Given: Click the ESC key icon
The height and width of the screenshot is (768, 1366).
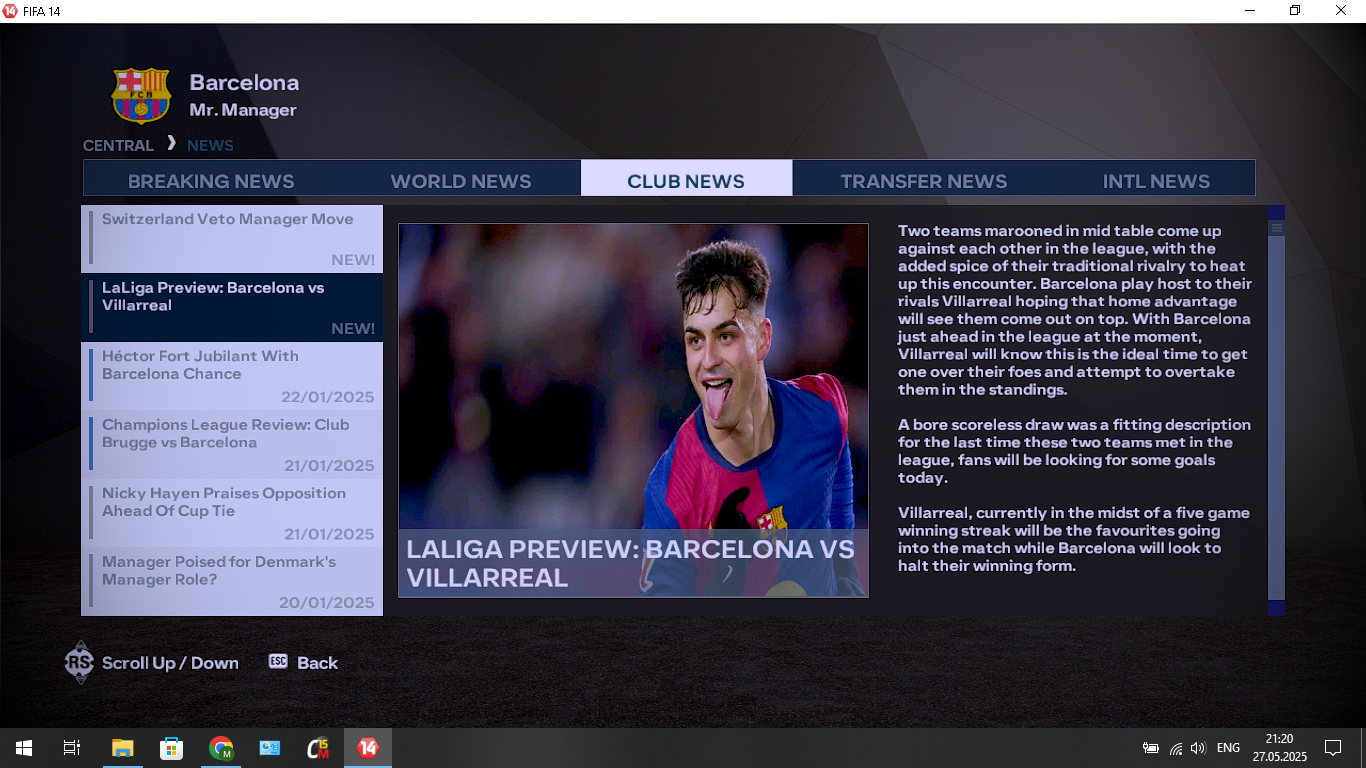Looking at the screenshot, I should [278, 662].
